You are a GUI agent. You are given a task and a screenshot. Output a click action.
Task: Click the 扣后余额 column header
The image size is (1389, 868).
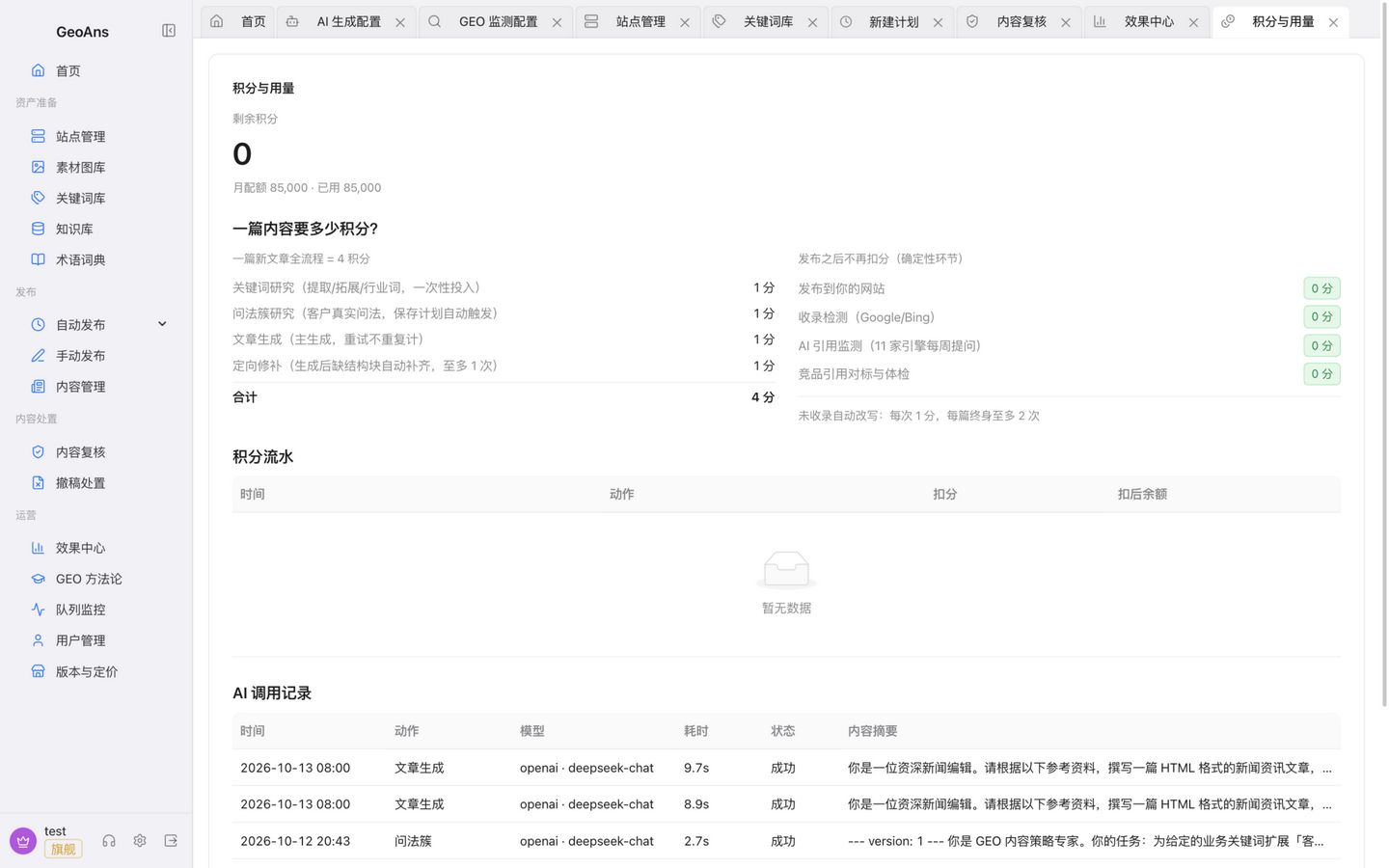click(1142, 494)
